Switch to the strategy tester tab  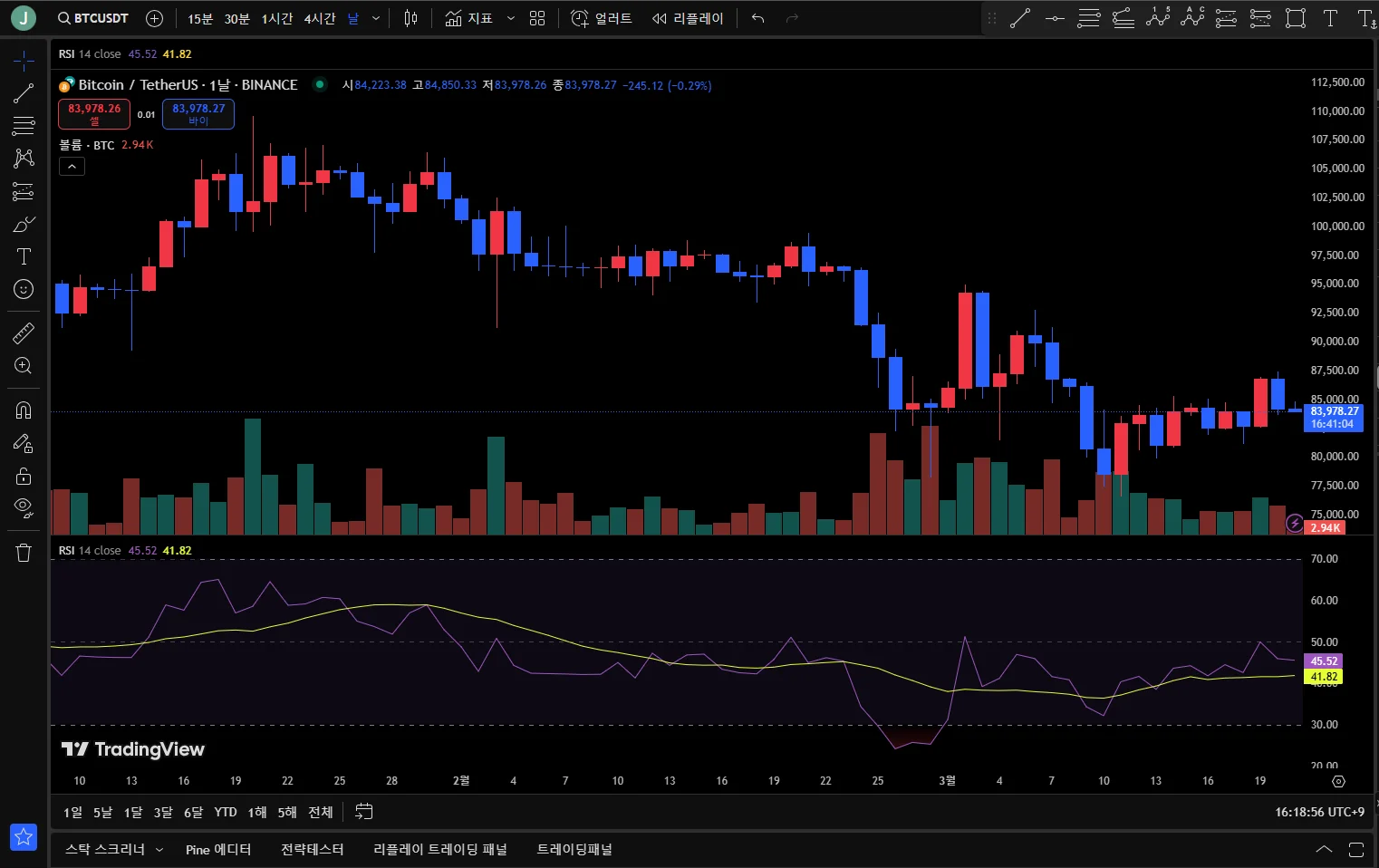(x=312, y=849)
